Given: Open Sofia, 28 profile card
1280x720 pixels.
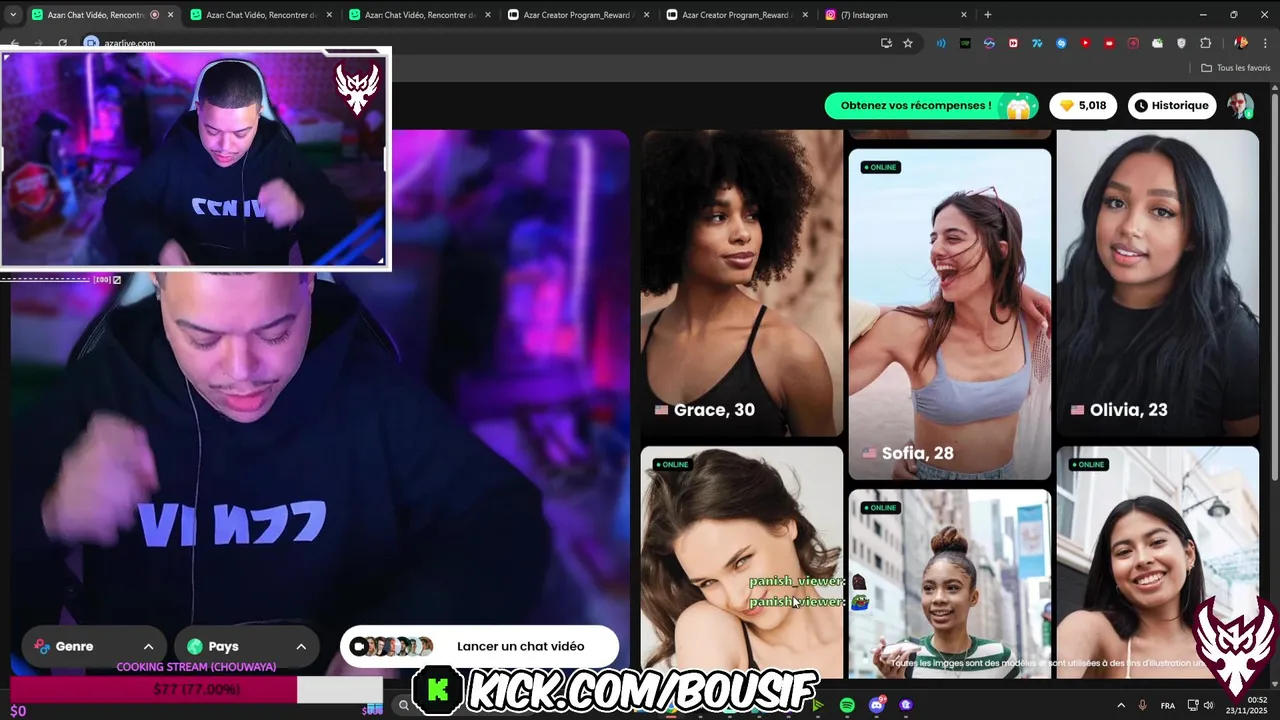Looking at the screenshot, I should click(x=950, y=314).
